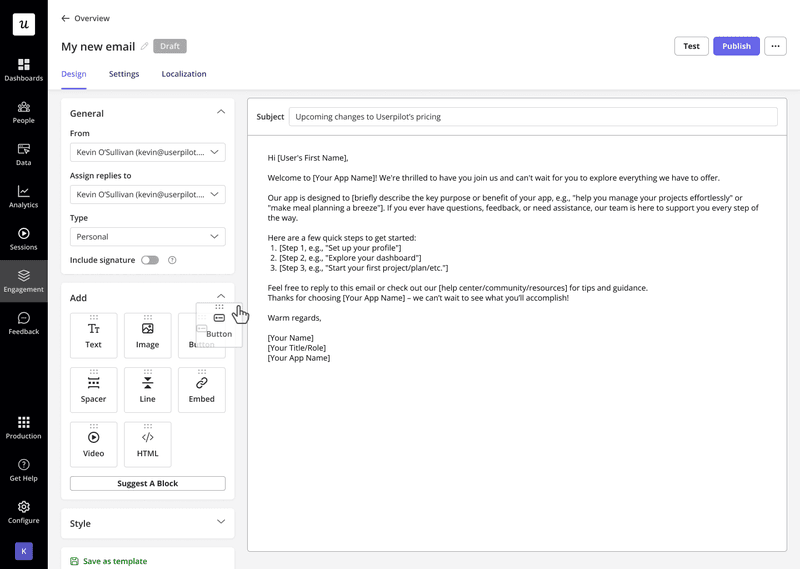Collapse the General section
This screenshot has height=569, width=800.
click(221, 112)
